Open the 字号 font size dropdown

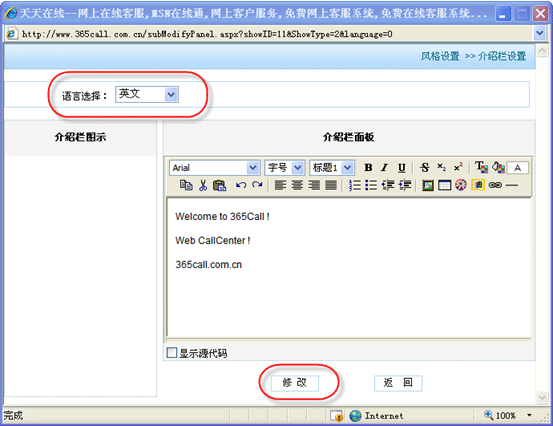pyautogui.click(x=284, y=168)
